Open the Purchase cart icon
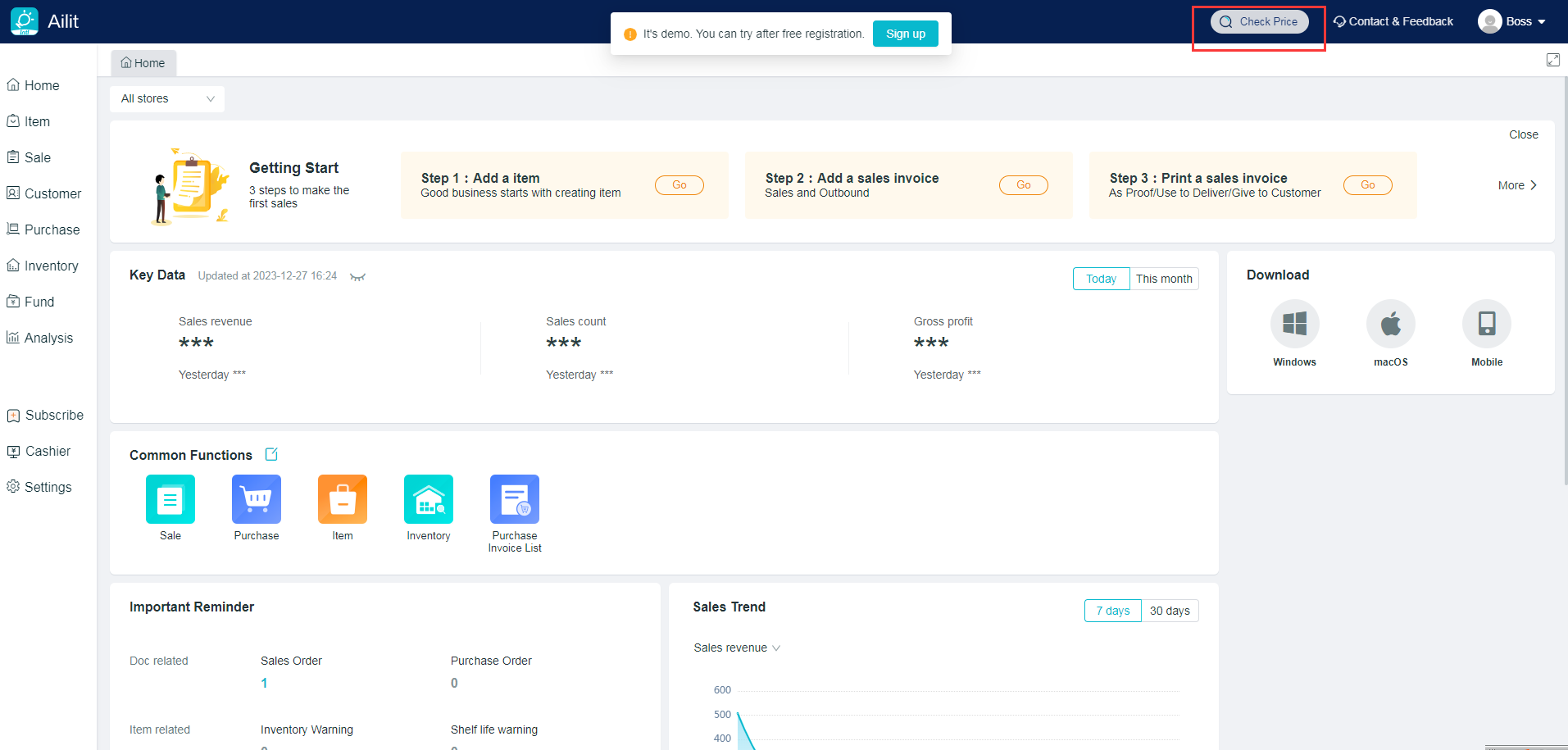This screenshot has height=750, width=1568. [257, 499]
